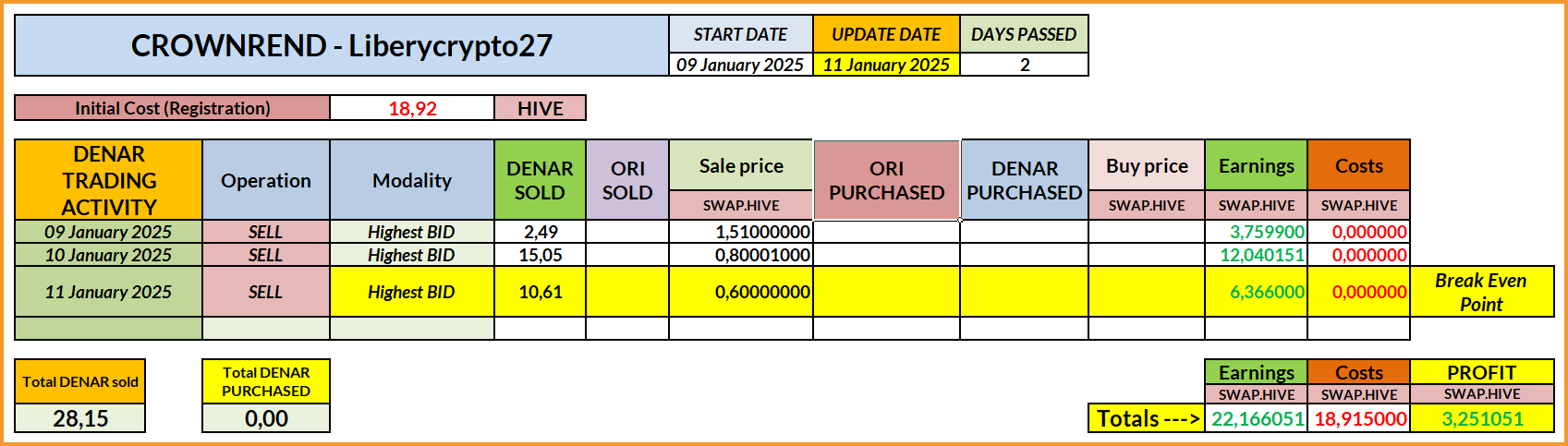This screenshot has height=446, width=1568.
Task: Click the Total DENAR PURCHASED value 0,00
Action: click(x=266, y=418)
